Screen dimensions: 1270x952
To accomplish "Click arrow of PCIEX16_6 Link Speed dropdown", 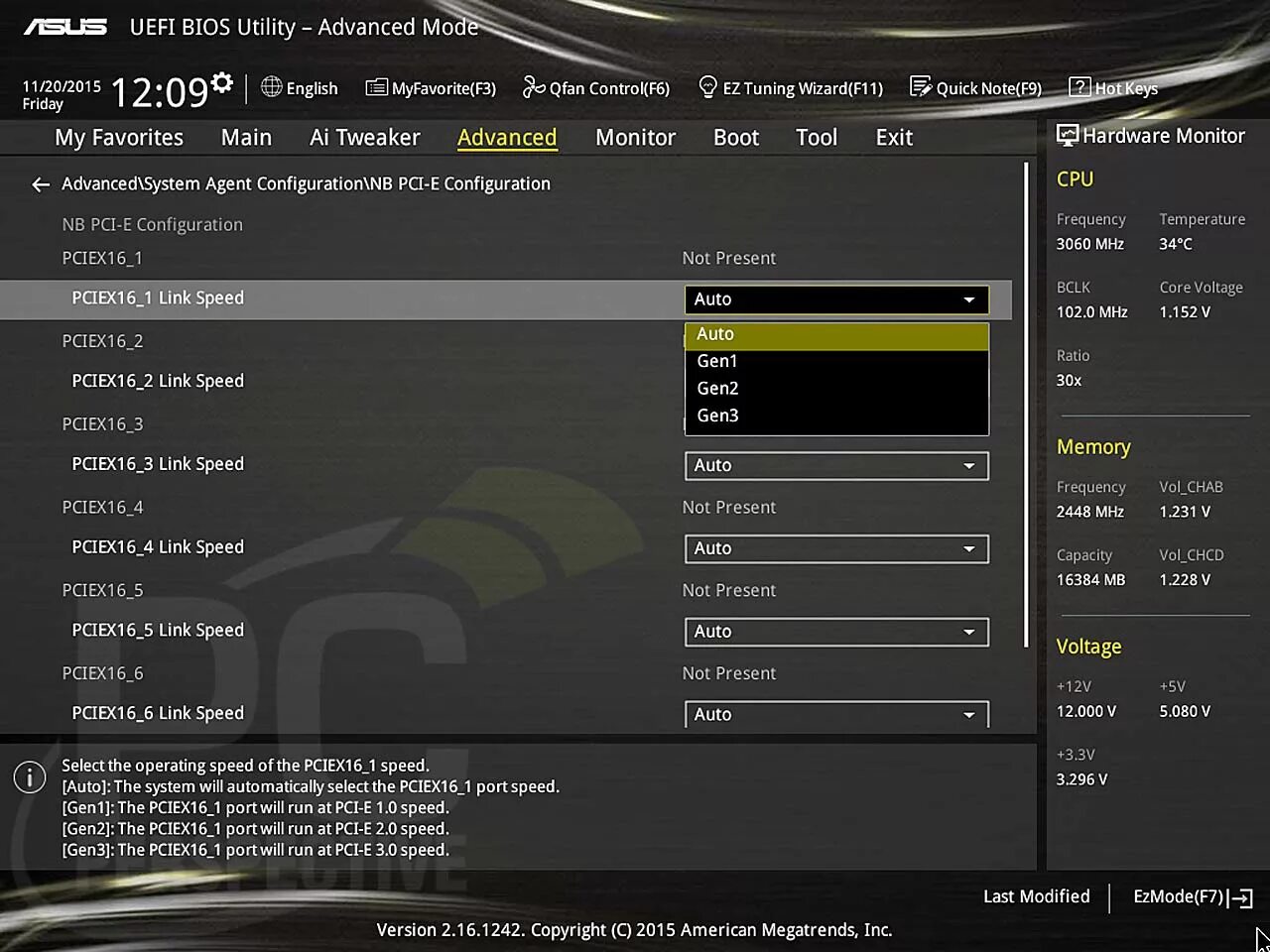I will click(x=969, y=715).
